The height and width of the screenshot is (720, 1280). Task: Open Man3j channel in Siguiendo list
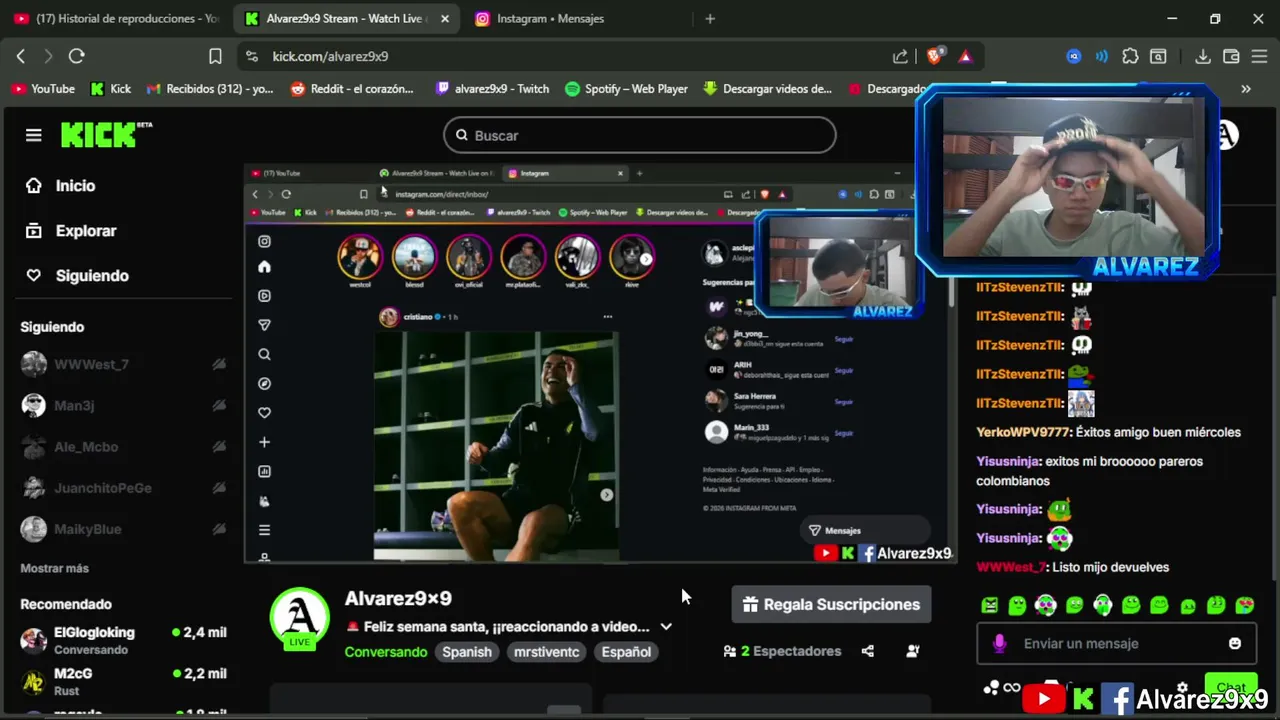point(122,406)
